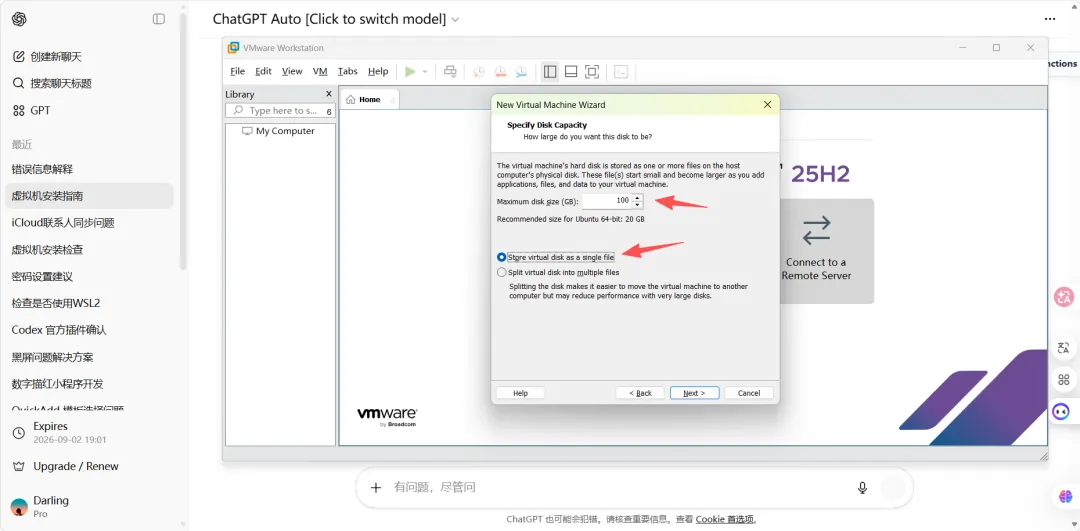Open the Cookie 首选项 link
1080x531 pixels.
[725, 519]
